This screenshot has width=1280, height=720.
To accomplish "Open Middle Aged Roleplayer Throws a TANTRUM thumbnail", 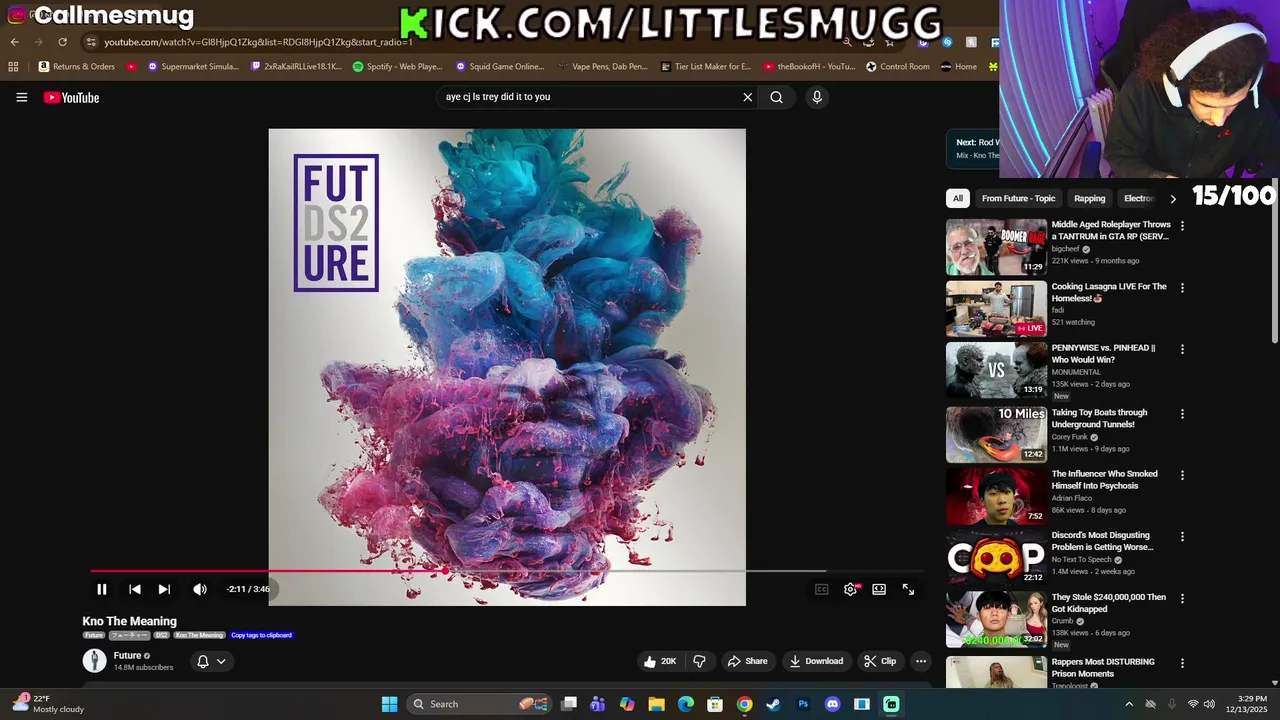I will [x=996, y=247].
